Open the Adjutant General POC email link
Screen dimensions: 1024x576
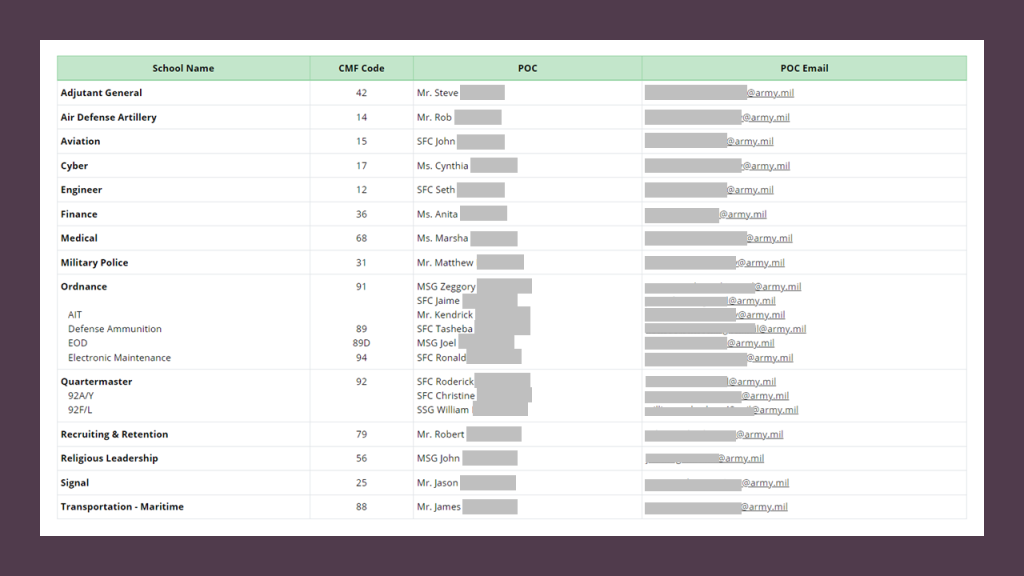coord(719,93)
